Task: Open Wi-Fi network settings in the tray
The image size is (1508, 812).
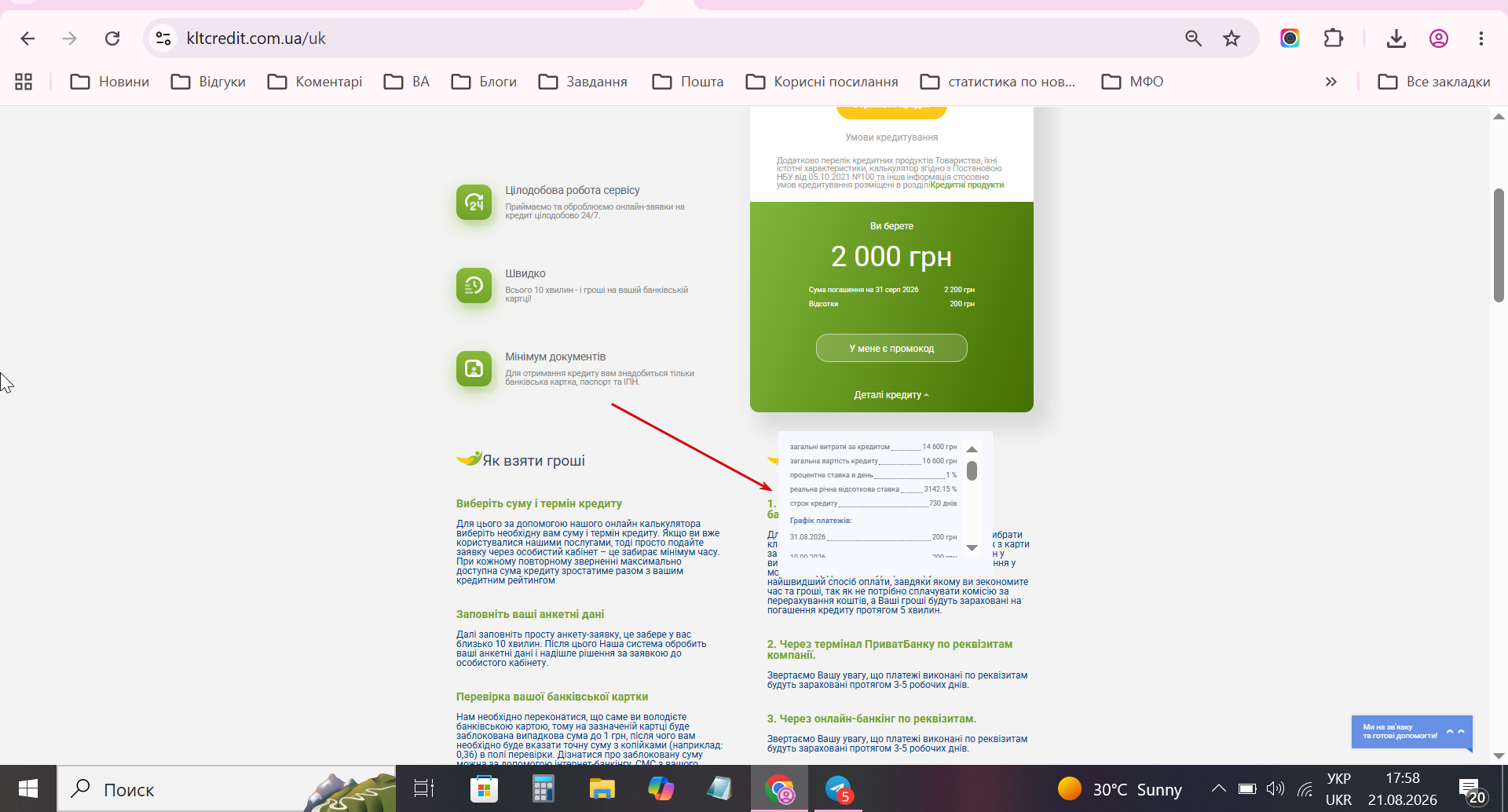Action: [1305, 789]
